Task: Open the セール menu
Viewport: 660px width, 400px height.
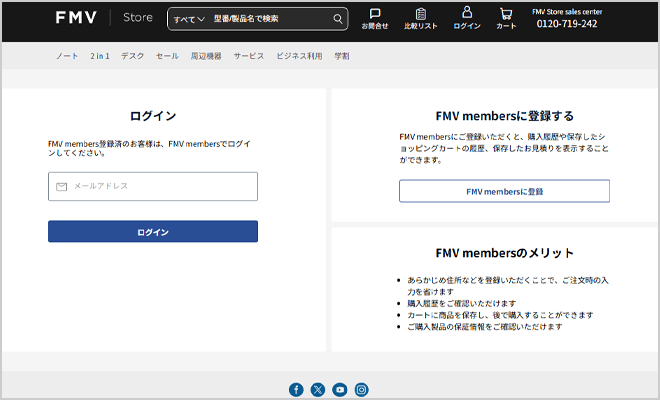Action: (167, 56)
